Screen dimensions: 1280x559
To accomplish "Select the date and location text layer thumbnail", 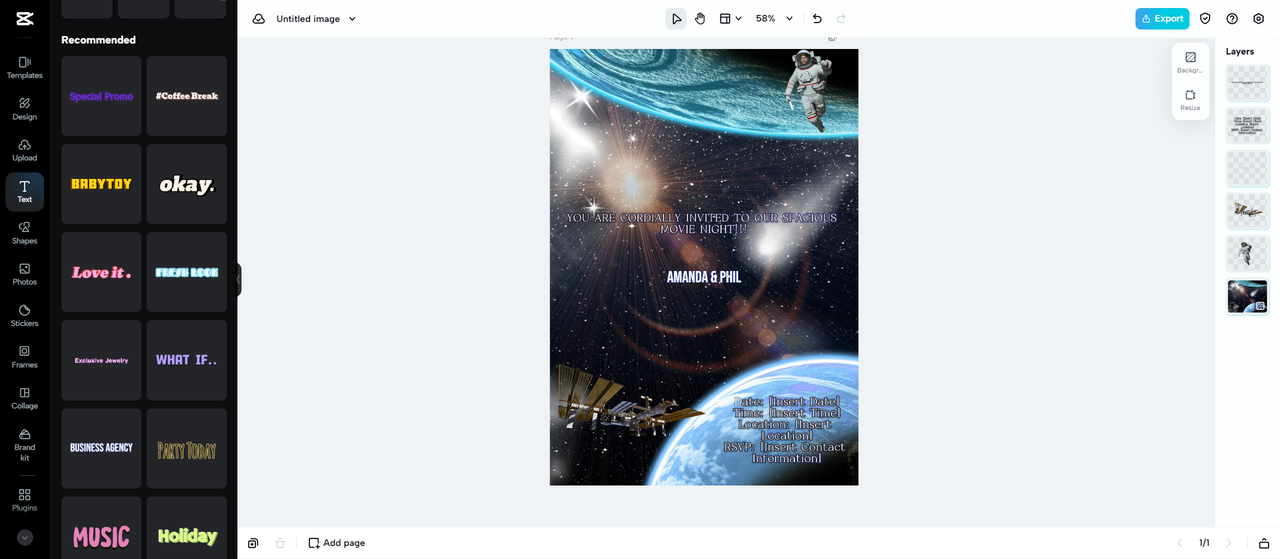I will (1248, 126).
